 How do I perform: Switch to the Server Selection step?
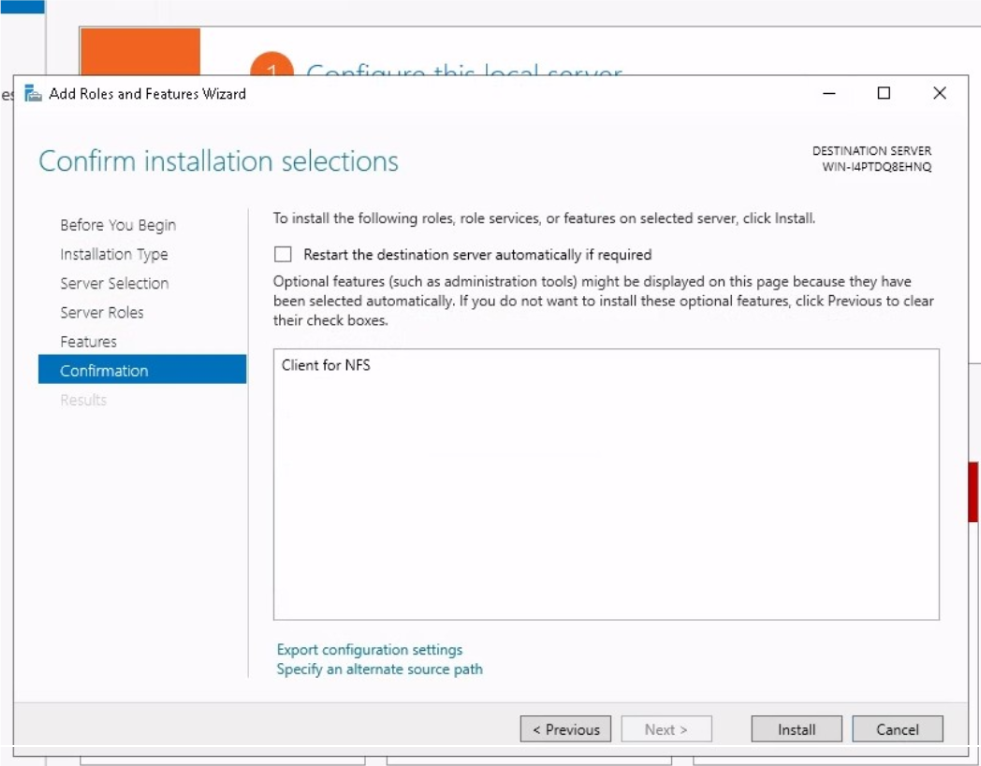[x=114, y=283]
